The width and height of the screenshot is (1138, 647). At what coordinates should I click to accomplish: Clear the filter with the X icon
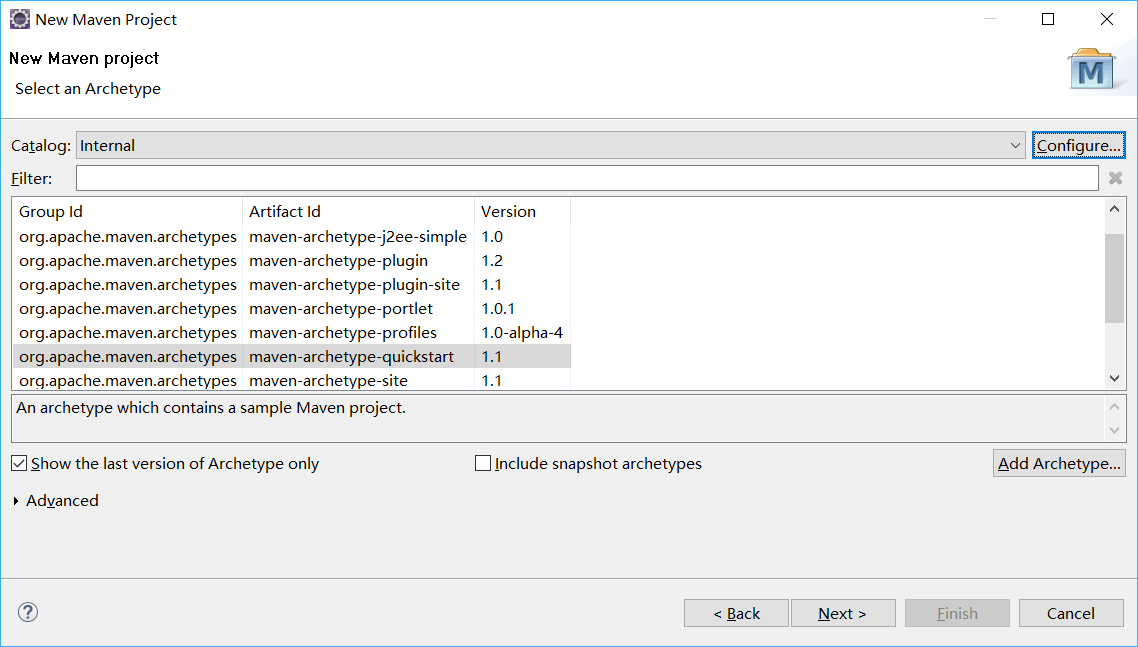point(1116,178)
